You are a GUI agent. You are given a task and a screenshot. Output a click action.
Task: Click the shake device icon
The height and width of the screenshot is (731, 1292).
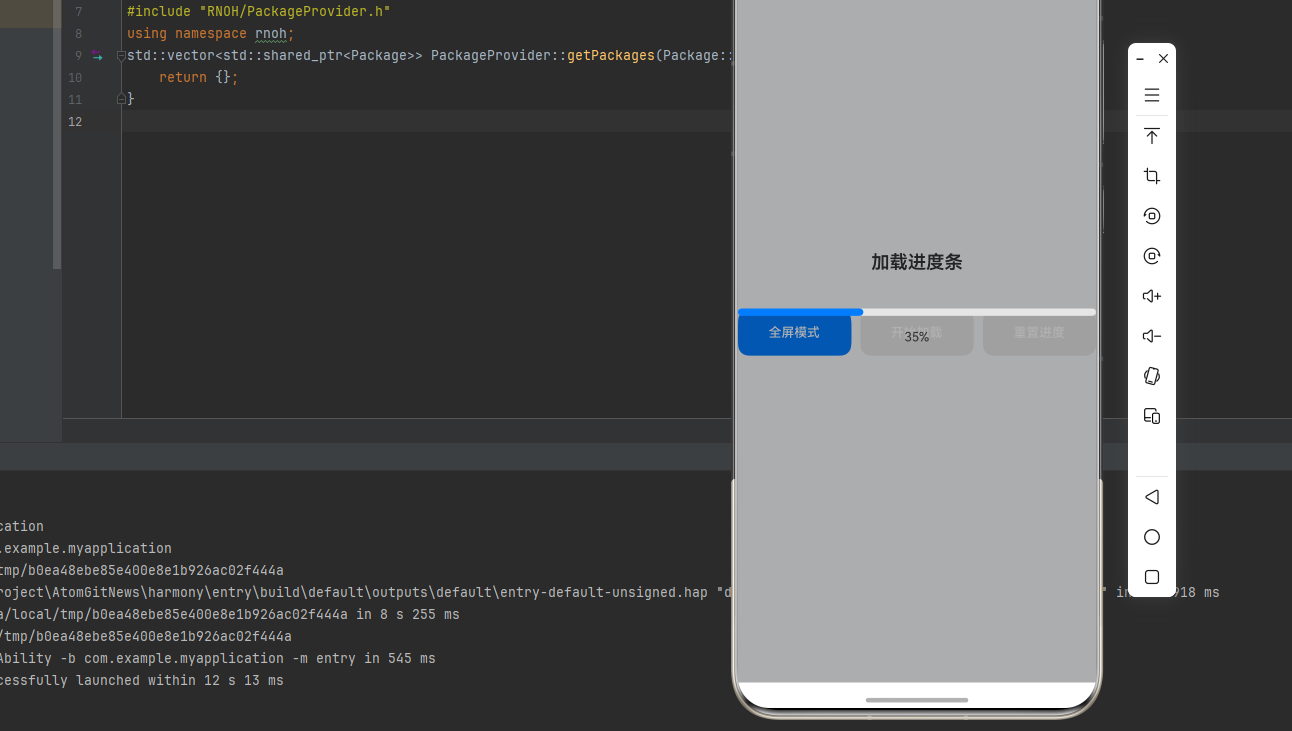[1152, 376]
